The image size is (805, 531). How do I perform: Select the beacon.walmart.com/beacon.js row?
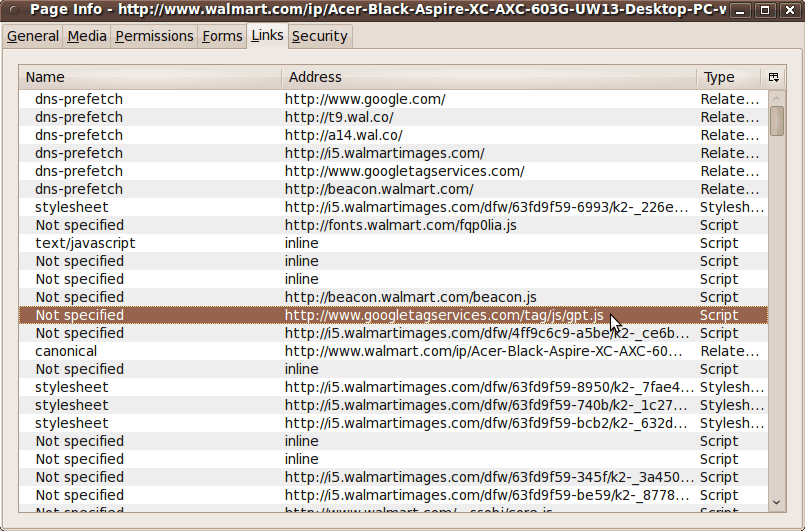(393, 297)
